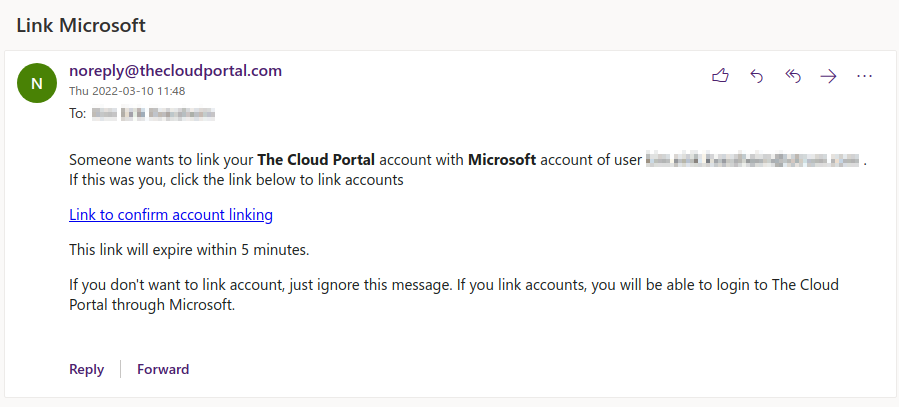899x407 pixels.
Task: Click the blurred Microsoft user email in body
Action: [753, 159]
